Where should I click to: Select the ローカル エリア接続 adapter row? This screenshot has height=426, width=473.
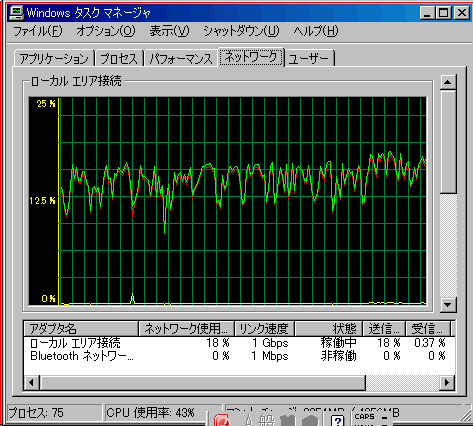click(238, 343)
